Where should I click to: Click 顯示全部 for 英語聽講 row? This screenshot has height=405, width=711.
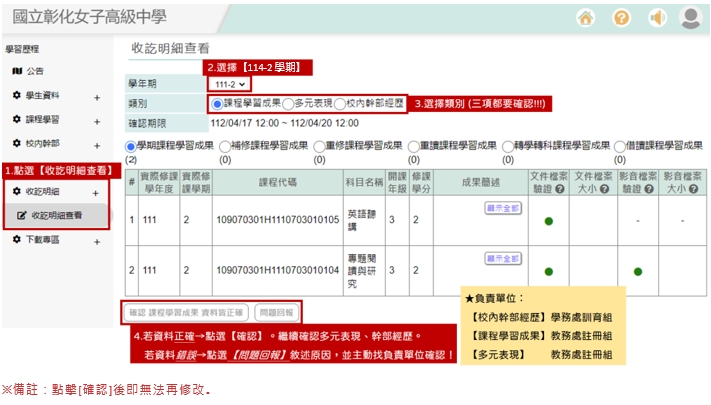503,208
